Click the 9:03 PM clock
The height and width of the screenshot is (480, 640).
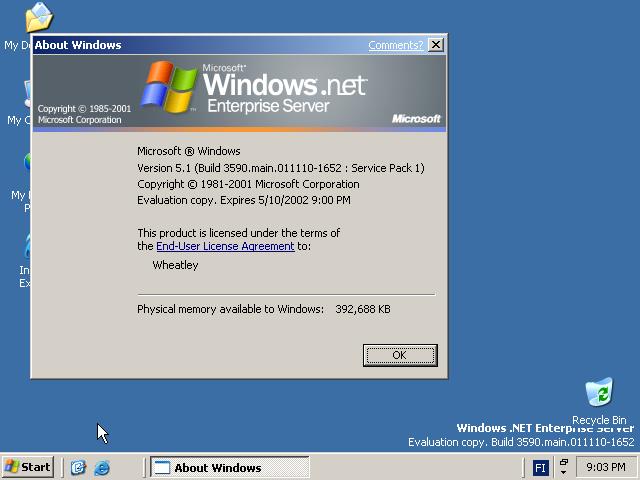[x=606, y=467]
